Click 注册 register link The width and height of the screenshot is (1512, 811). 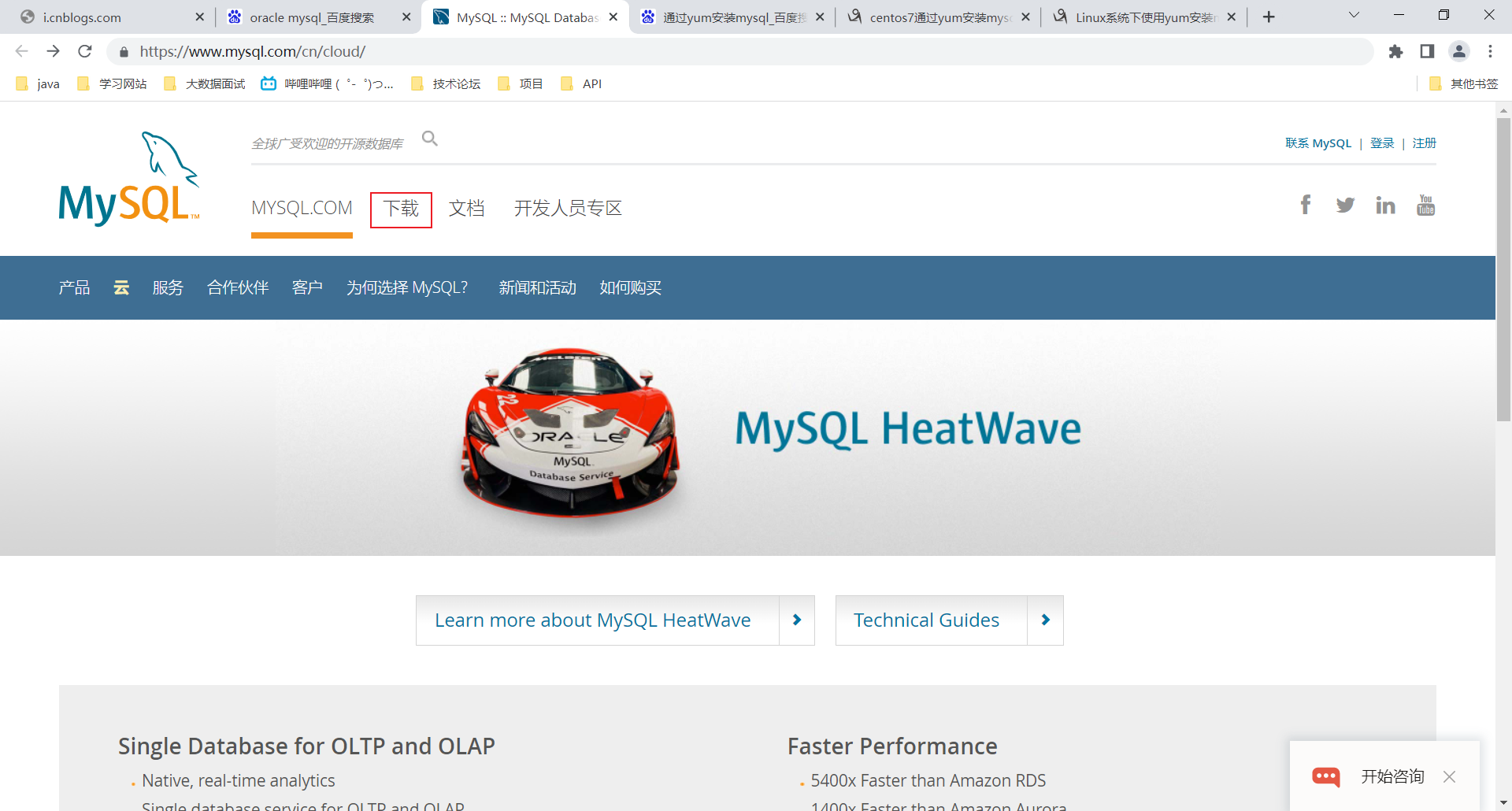(1425, 143)
